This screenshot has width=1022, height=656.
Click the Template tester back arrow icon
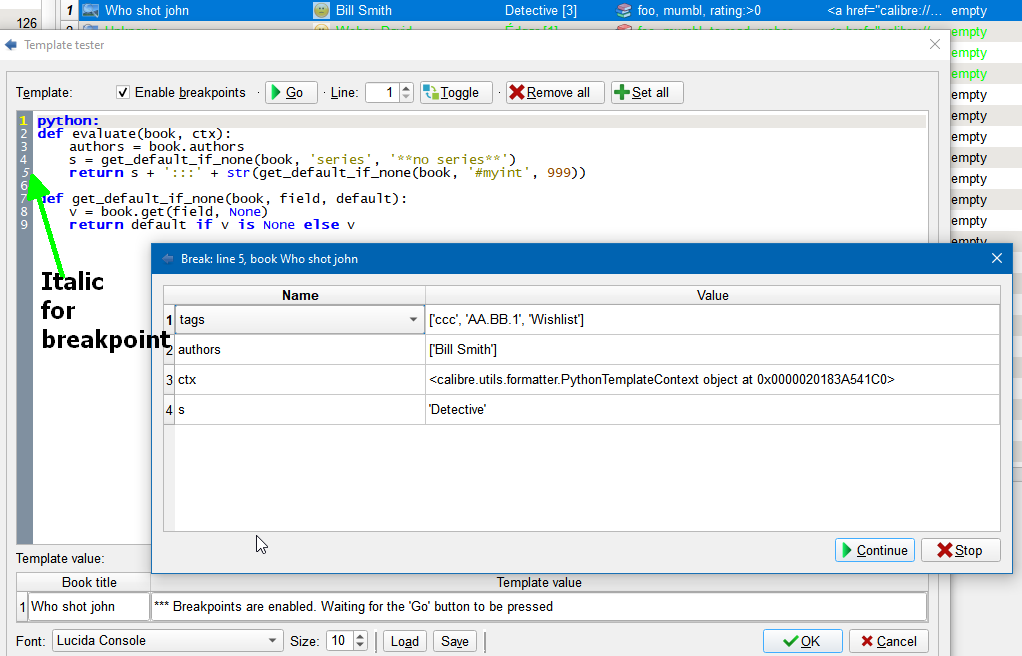coord(11,45)
